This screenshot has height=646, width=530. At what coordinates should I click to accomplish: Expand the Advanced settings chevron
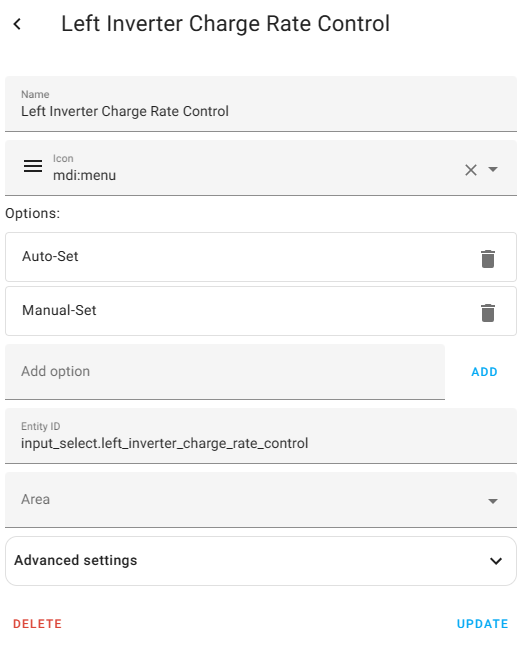[496, 561]
